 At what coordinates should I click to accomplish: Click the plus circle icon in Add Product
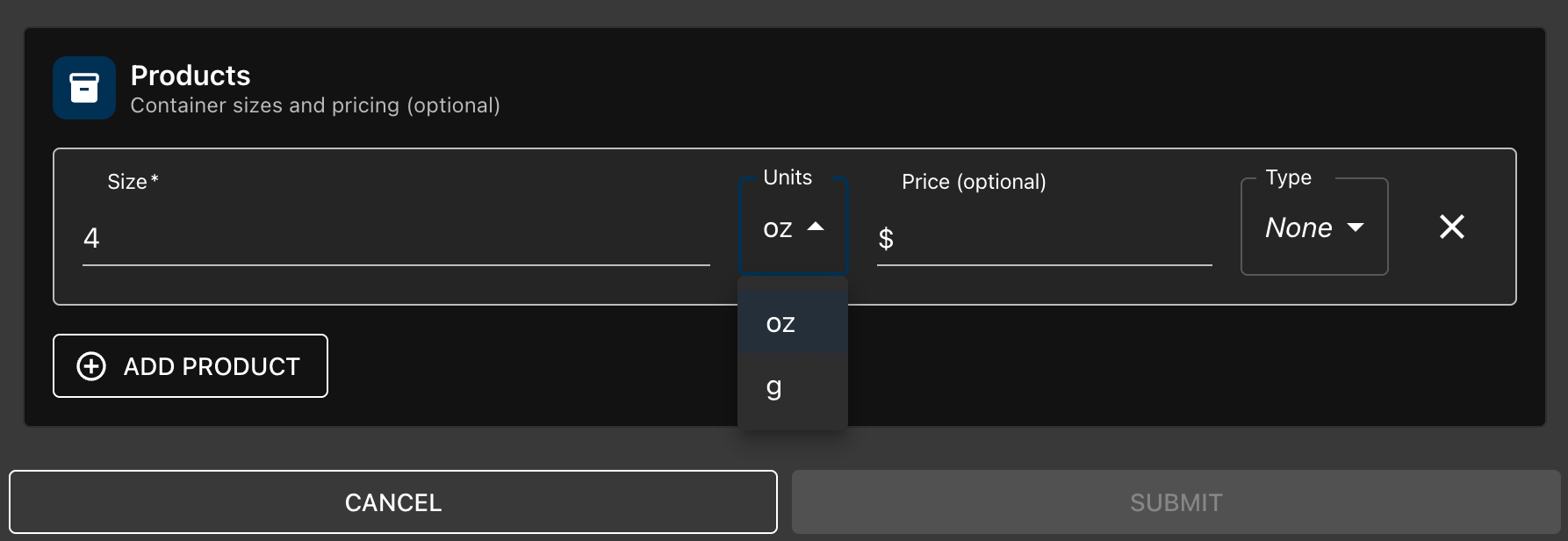[x=91, y=366]
